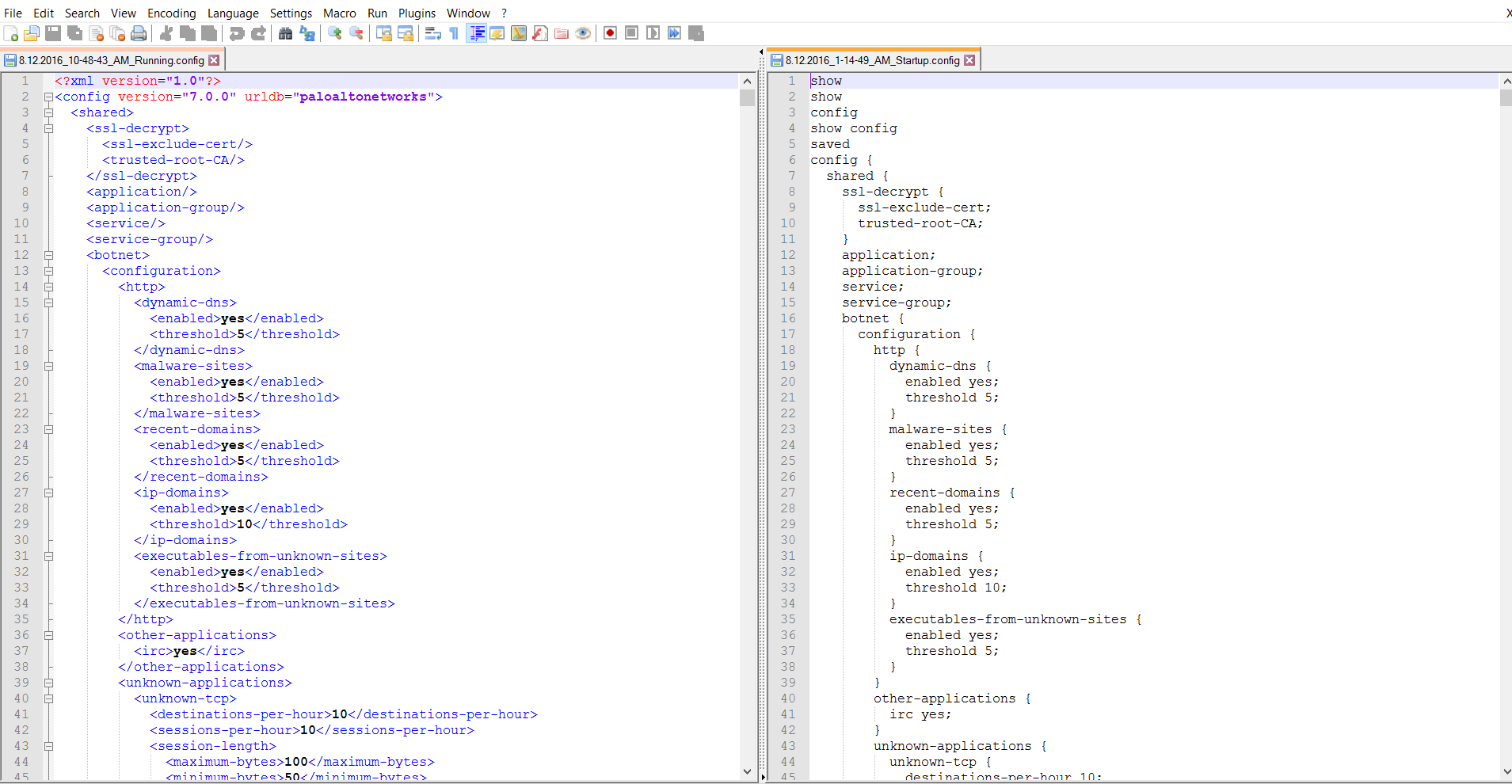Click the Zoom In magnifier icon
The image size is (1512, 784).
click(335, 33)
